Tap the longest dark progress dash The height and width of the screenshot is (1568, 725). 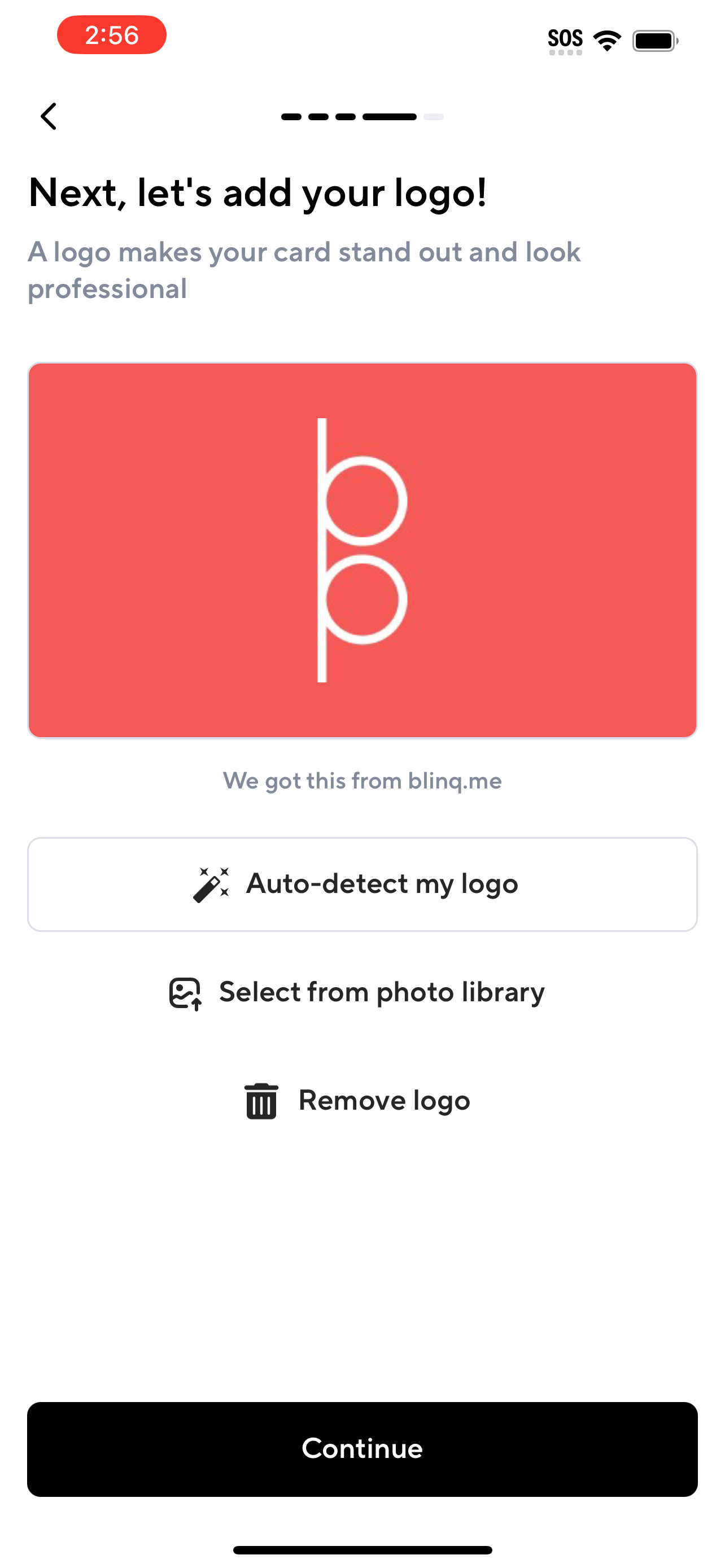(x=390, y=116)
